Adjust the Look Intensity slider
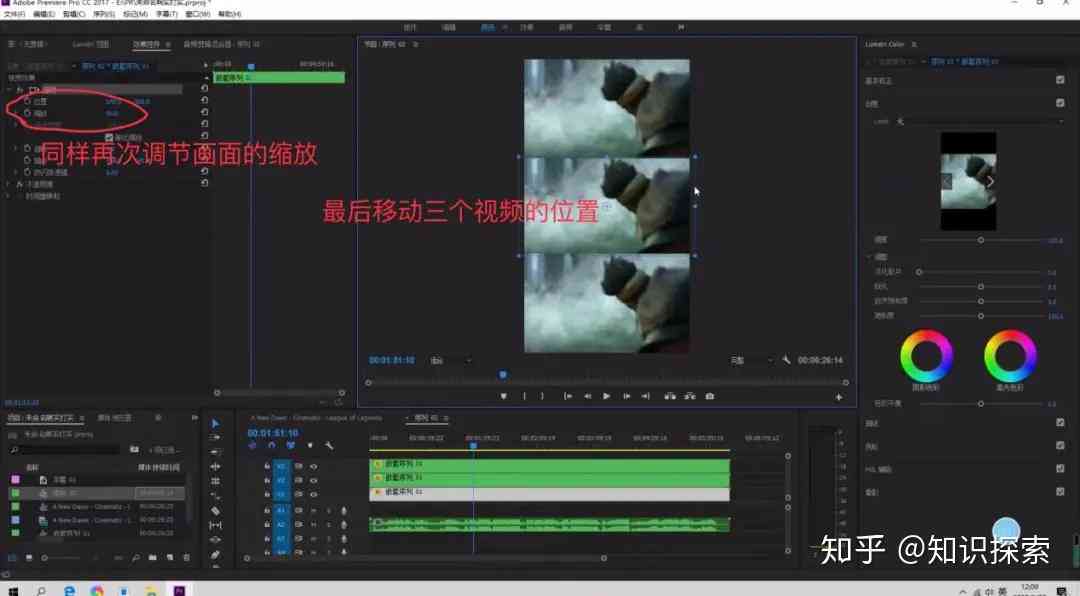 pos(981,240)
